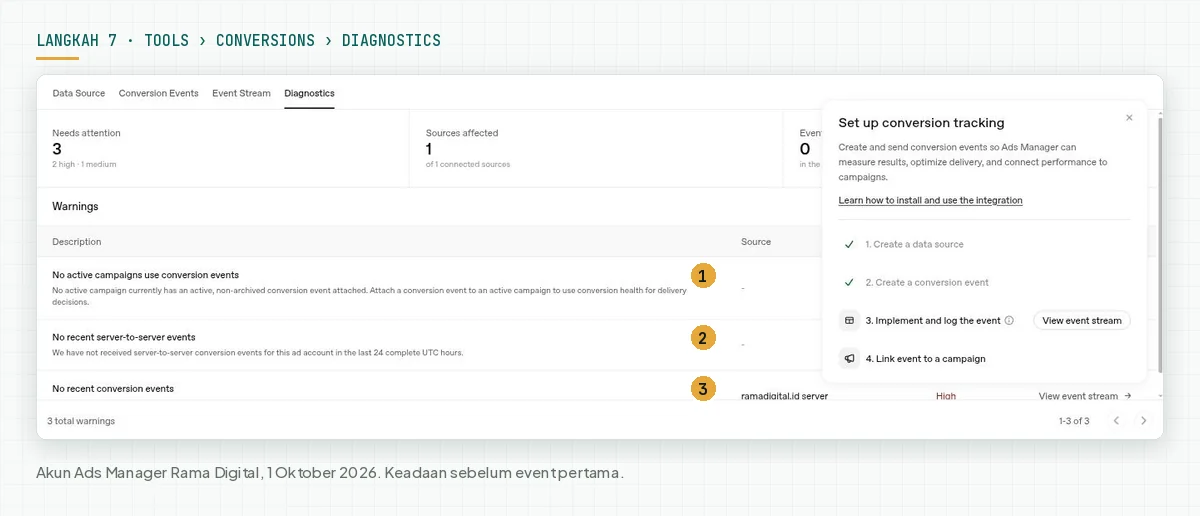
Task: Click ramadigital.id server source cell
Action: (x=784, y=396)
